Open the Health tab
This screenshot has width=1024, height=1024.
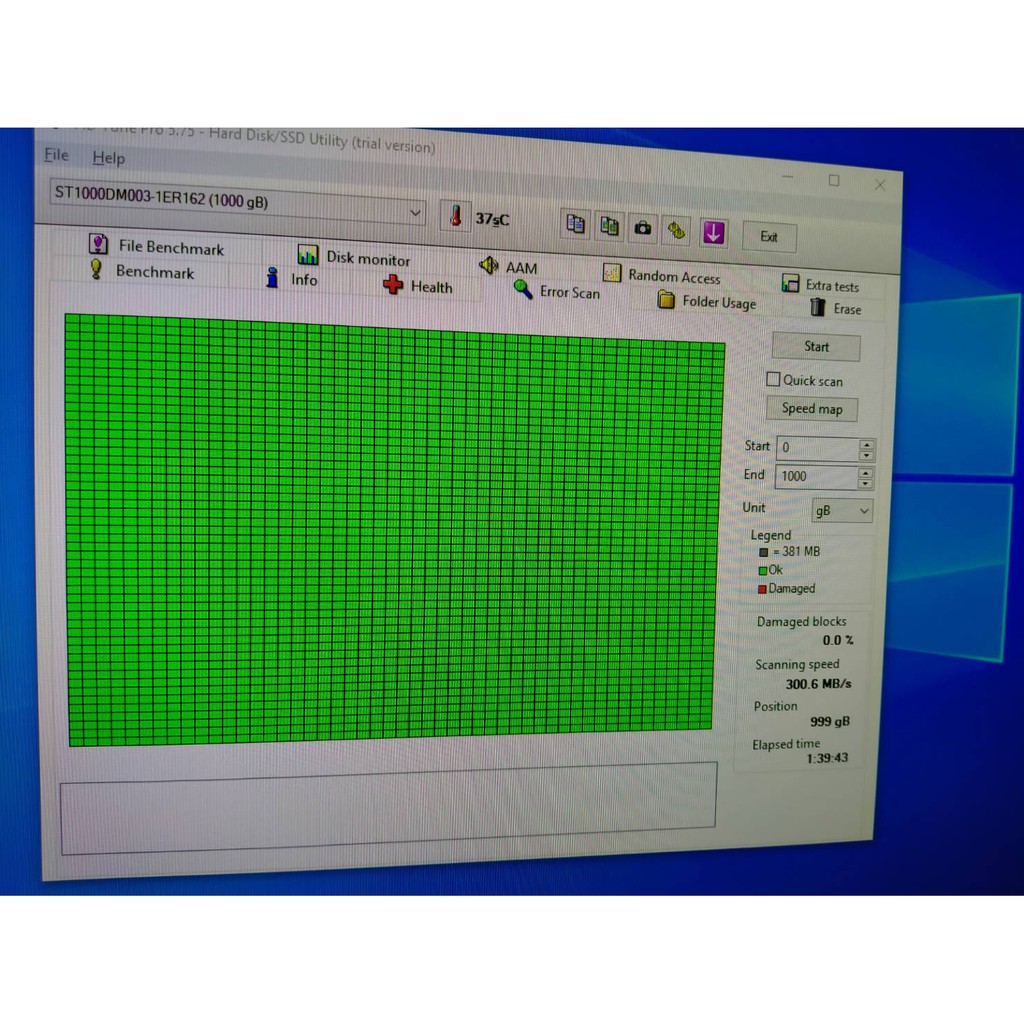[418, 286]
